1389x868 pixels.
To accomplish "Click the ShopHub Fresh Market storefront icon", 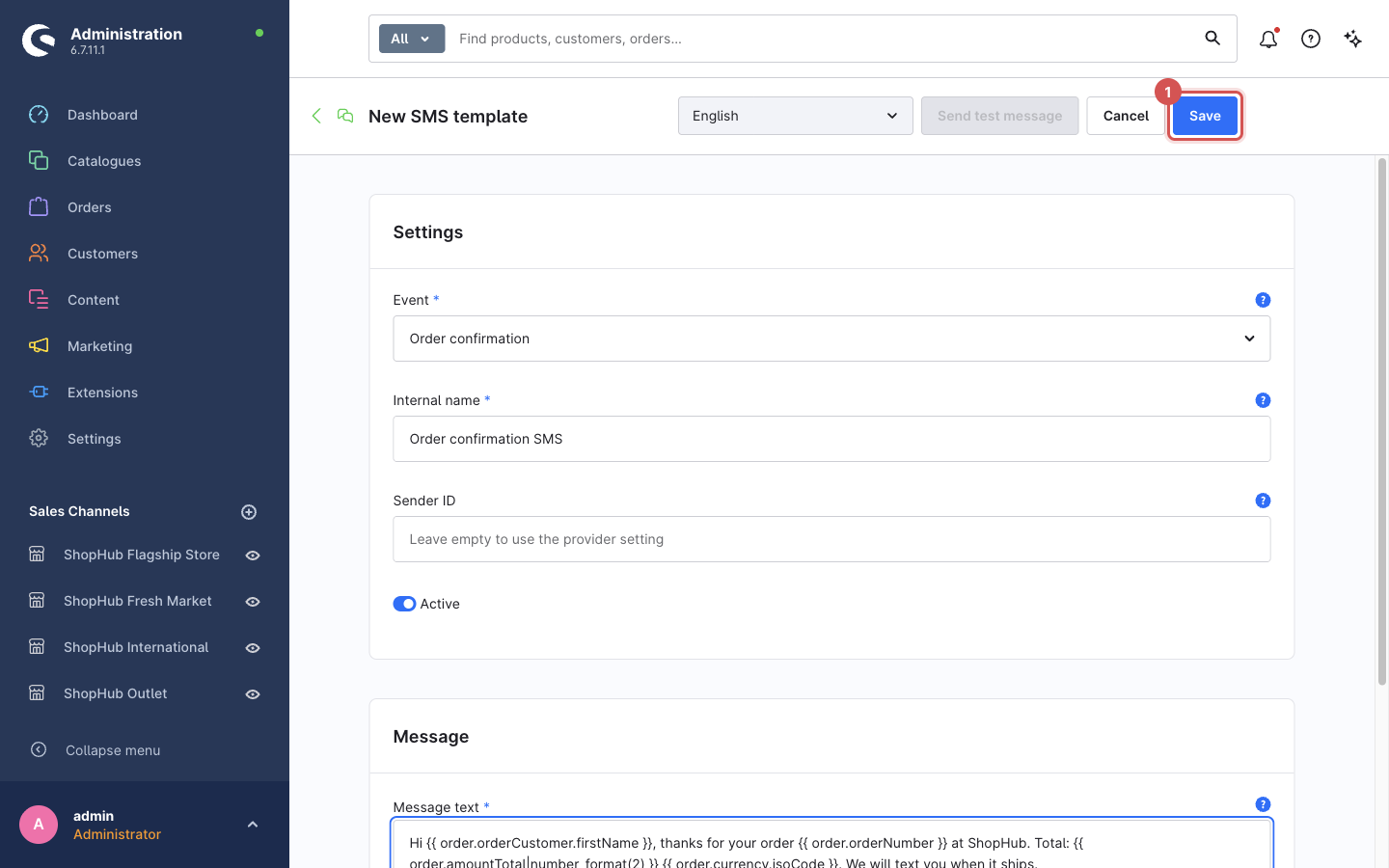I will click(37, 601).
